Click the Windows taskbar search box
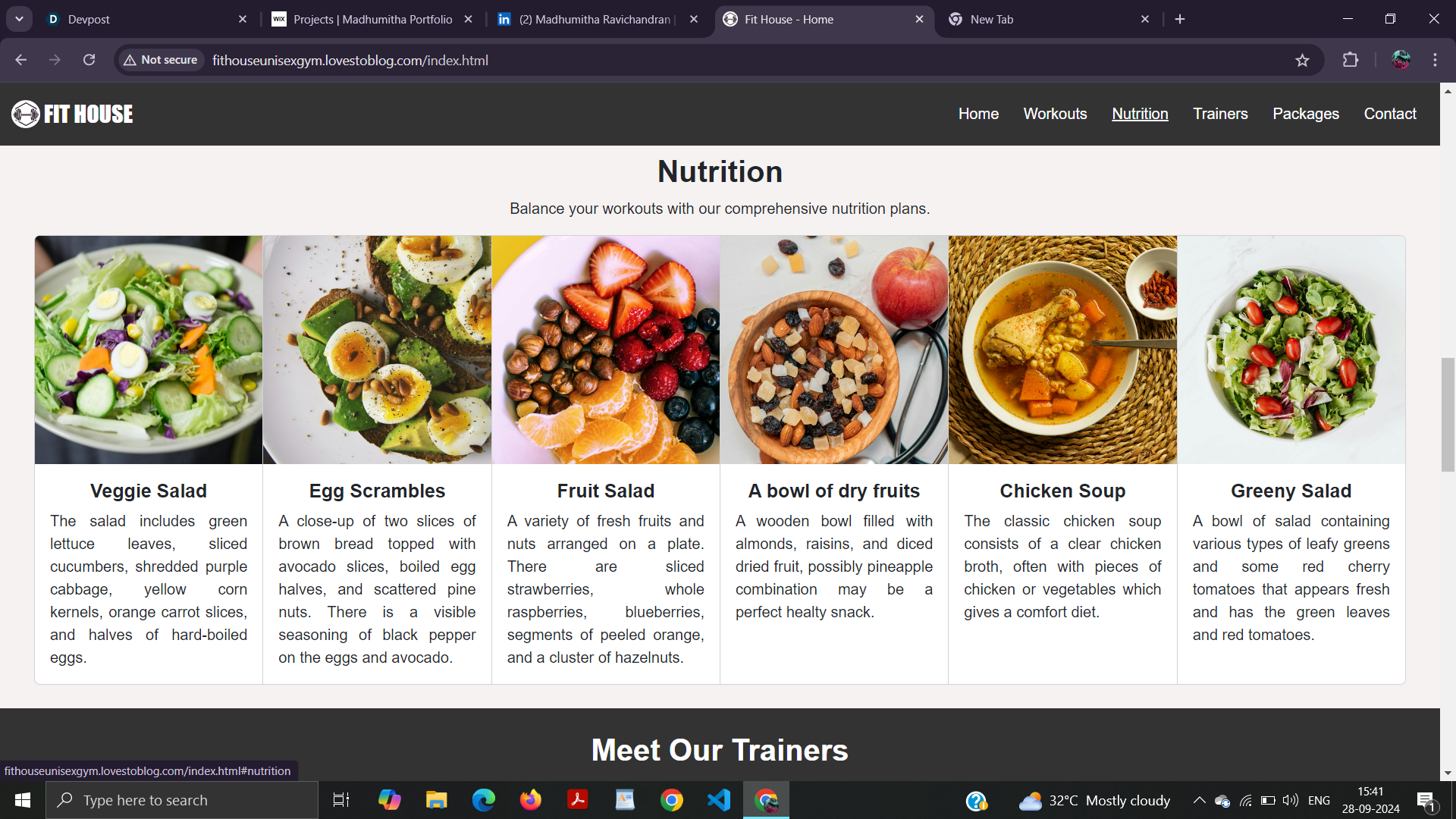This screenshot has width=1456, height=819. tap(182, 800)
